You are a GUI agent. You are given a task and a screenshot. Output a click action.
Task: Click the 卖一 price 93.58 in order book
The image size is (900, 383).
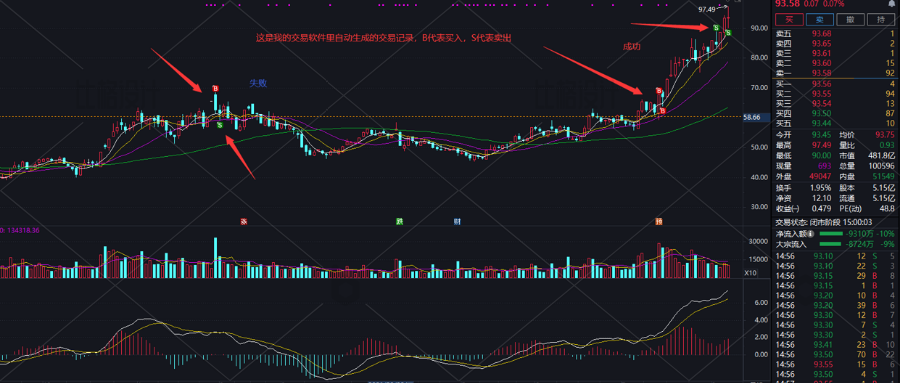(821, 73)
